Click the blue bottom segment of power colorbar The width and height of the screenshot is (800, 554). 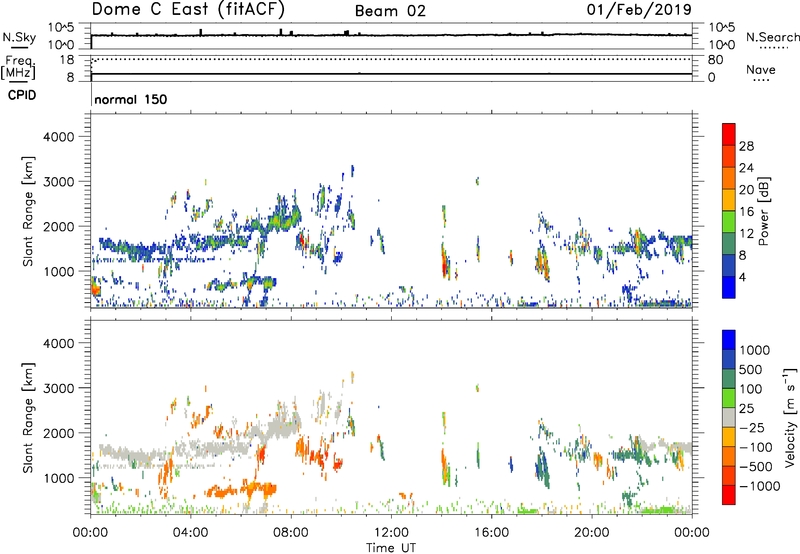pos(729,287)
